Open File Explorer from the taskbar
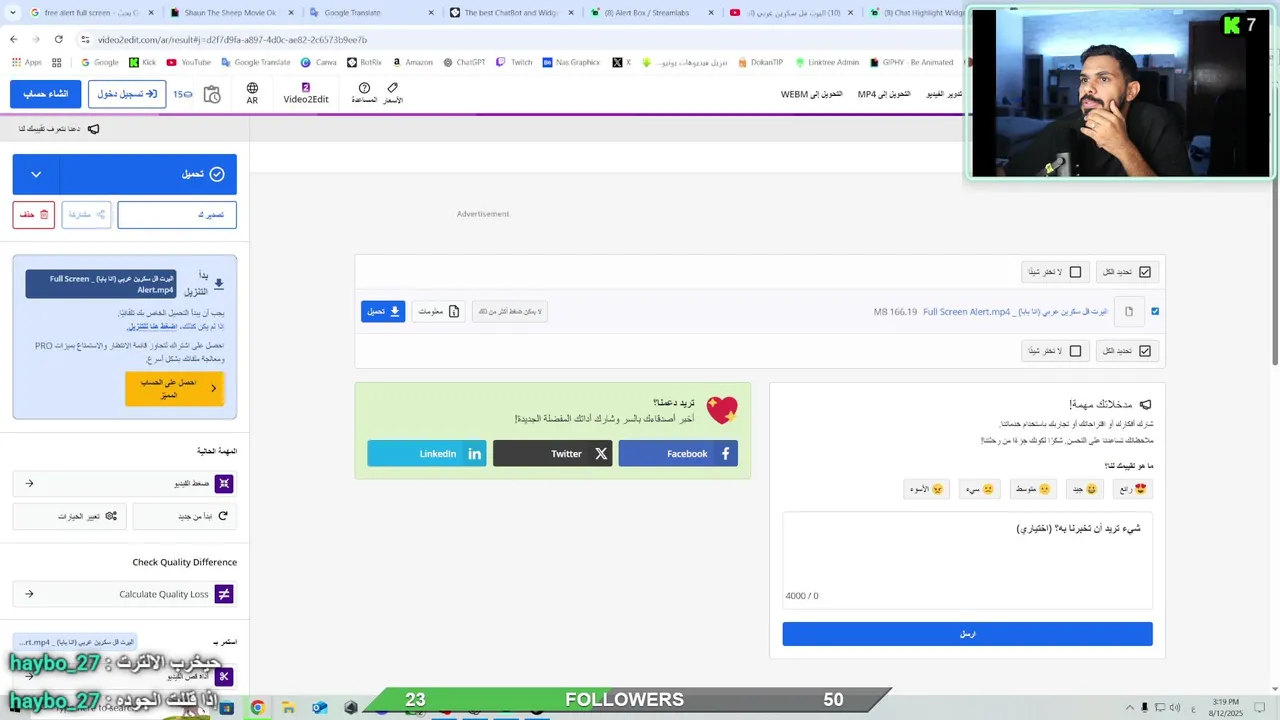The width and height of the screenshot is (1280, 720). coord(288,708)
